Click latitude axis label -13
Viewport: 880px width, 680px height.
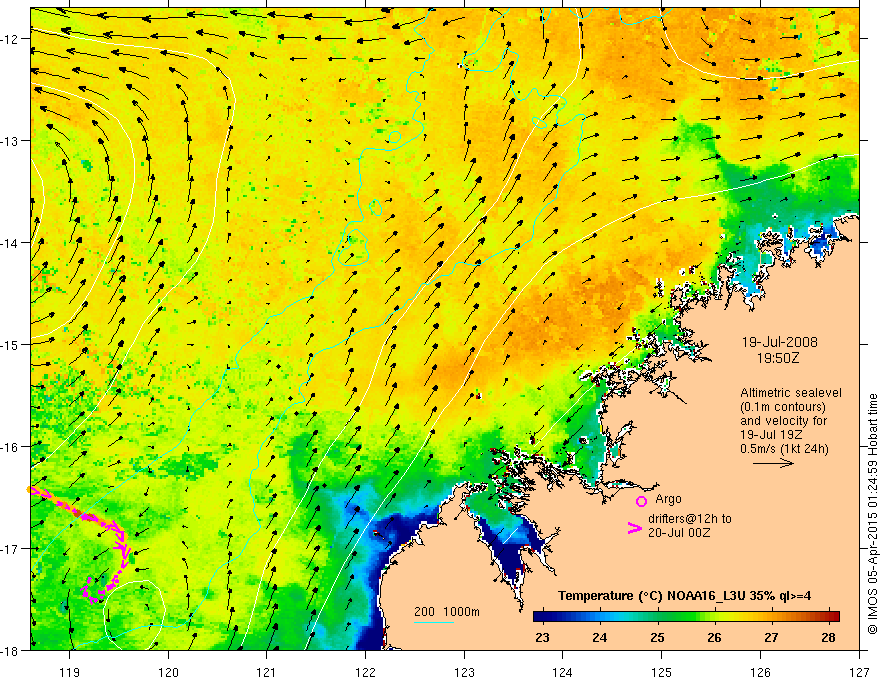11,141
